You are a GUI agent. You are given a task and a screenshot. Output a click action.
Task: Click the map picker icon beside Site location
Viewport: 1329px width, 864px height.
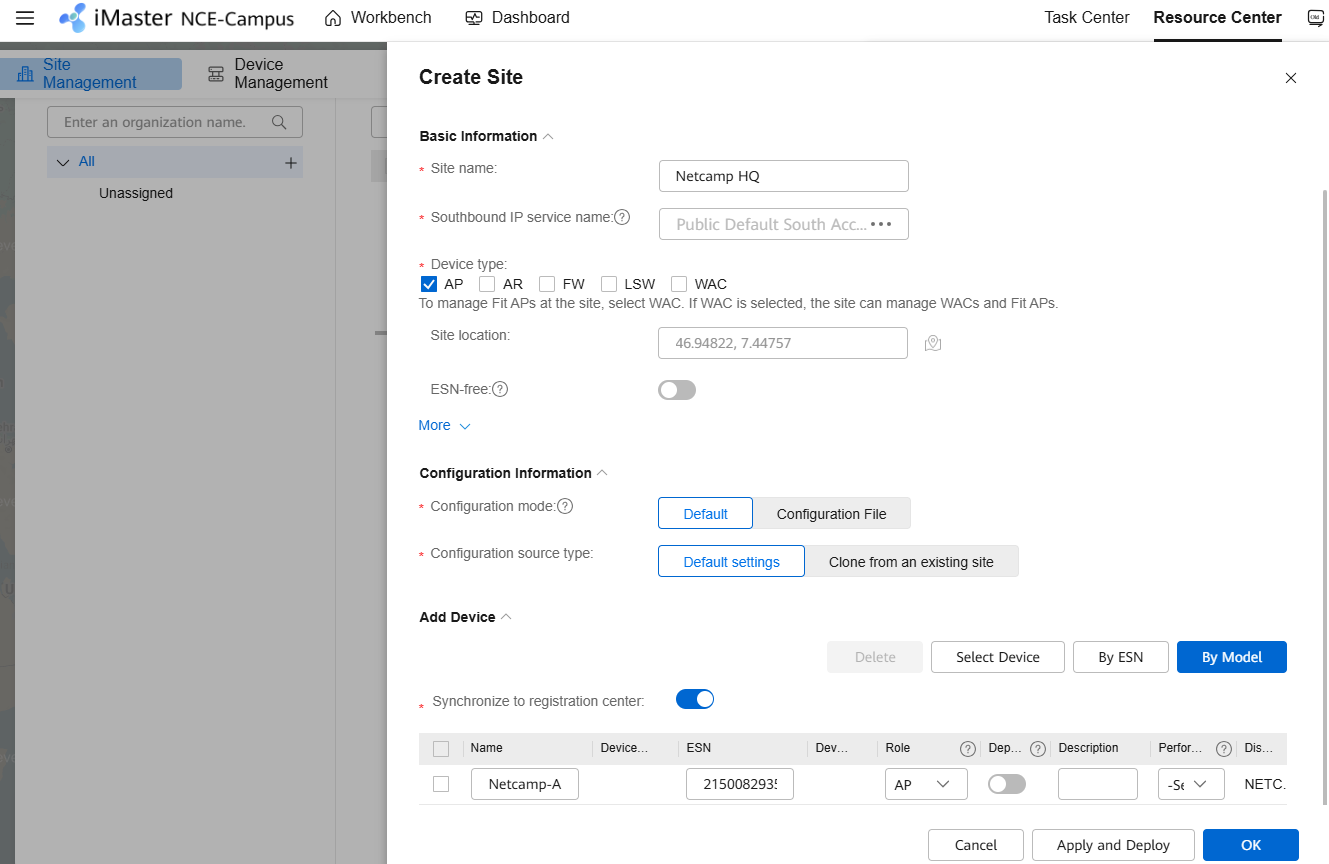pyautogui.click(x=933, y=343)
